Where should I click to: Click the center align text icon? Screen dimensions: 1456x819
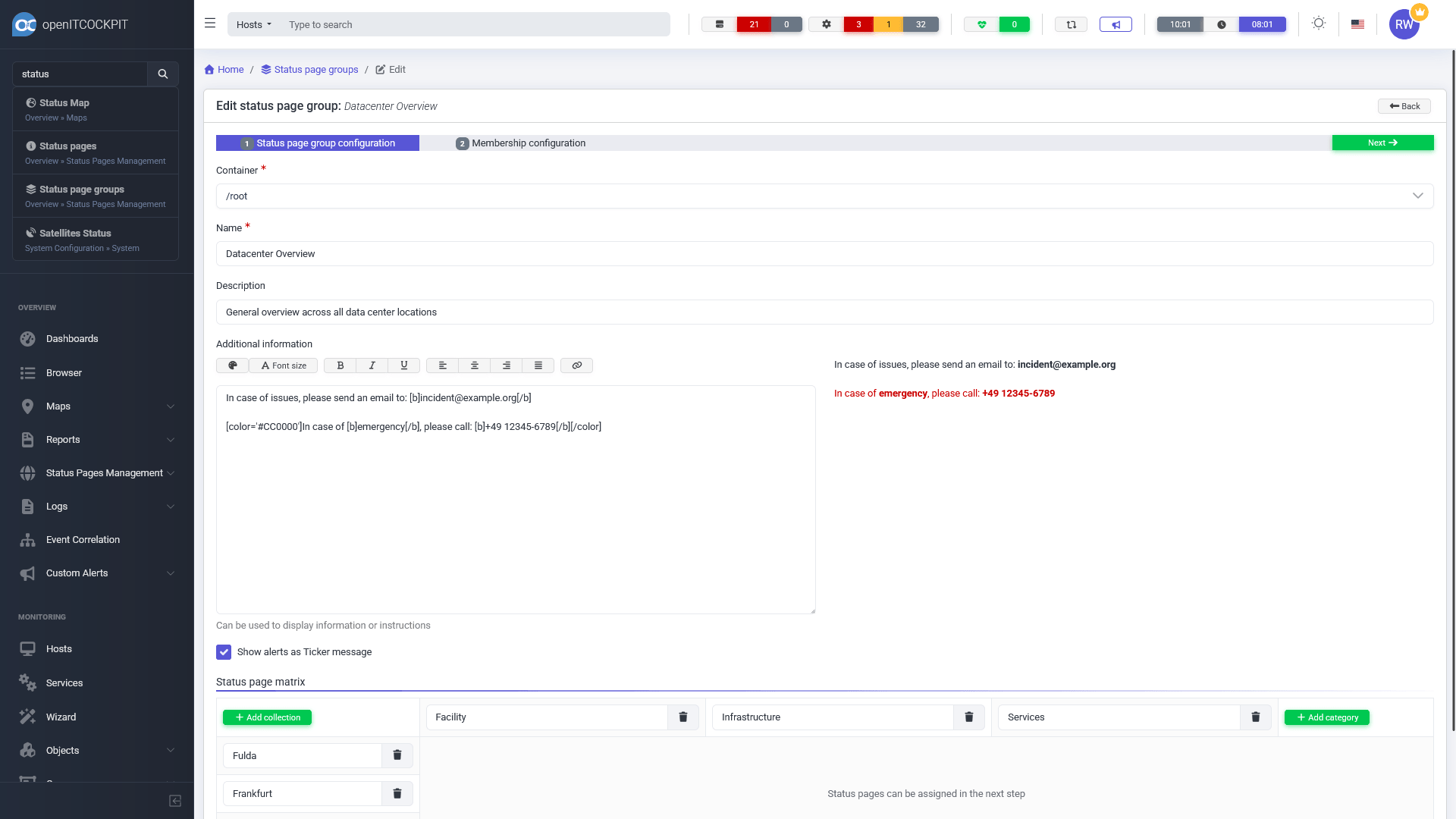[x=475, y=366]
